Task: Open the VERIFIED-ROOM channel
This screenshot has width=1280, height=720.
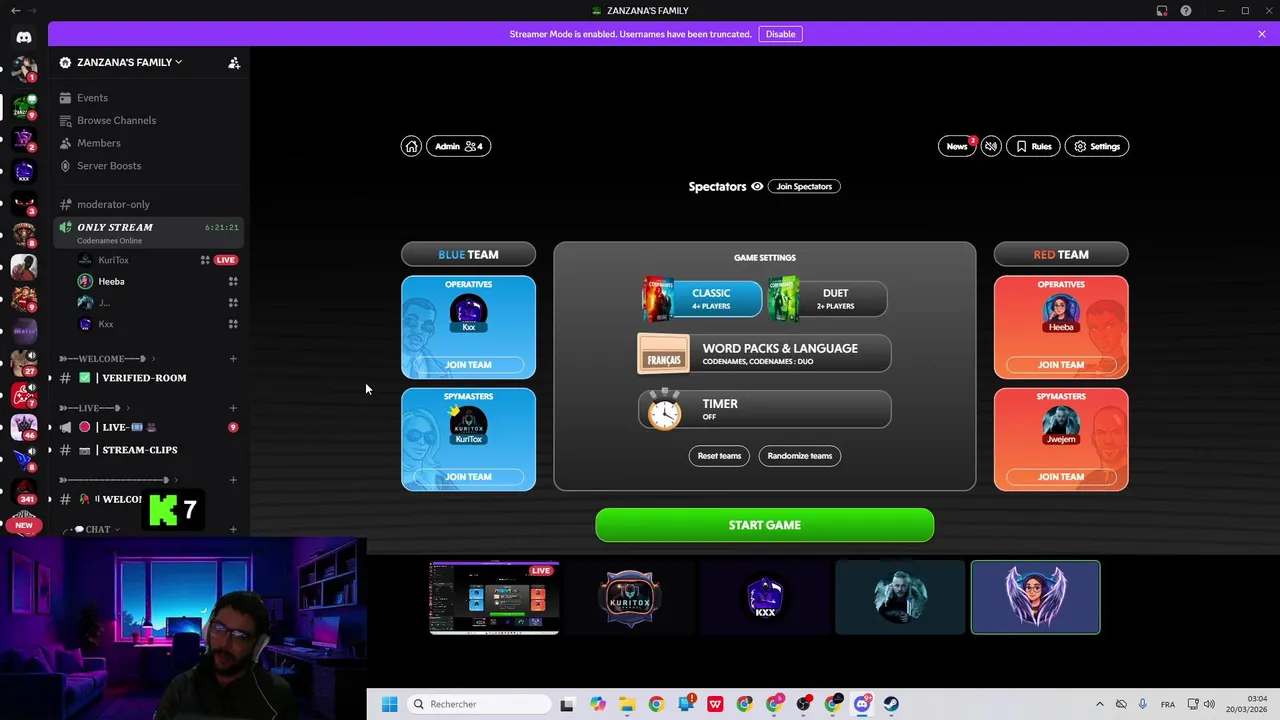Action: click(x=146, y=378)
